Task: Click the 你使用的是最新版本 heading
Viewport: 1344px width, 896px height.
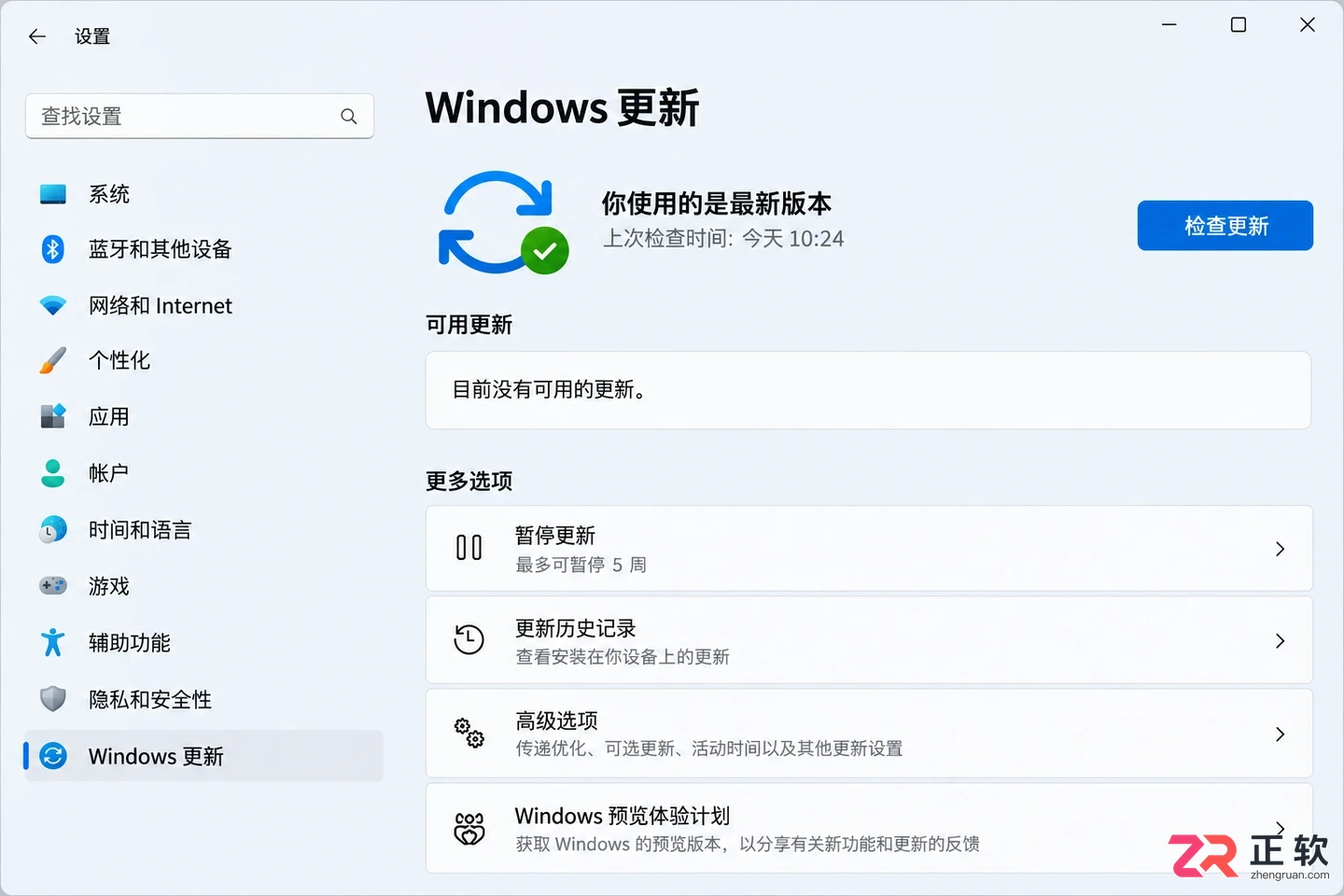Action: click(x=717, y=203)
